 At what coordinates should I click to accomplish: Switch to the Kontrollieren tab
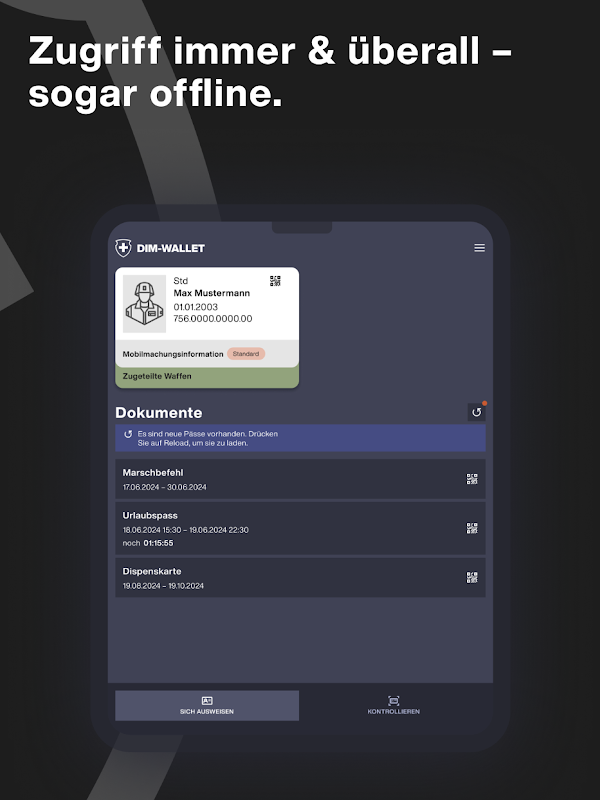click(393, 706)
